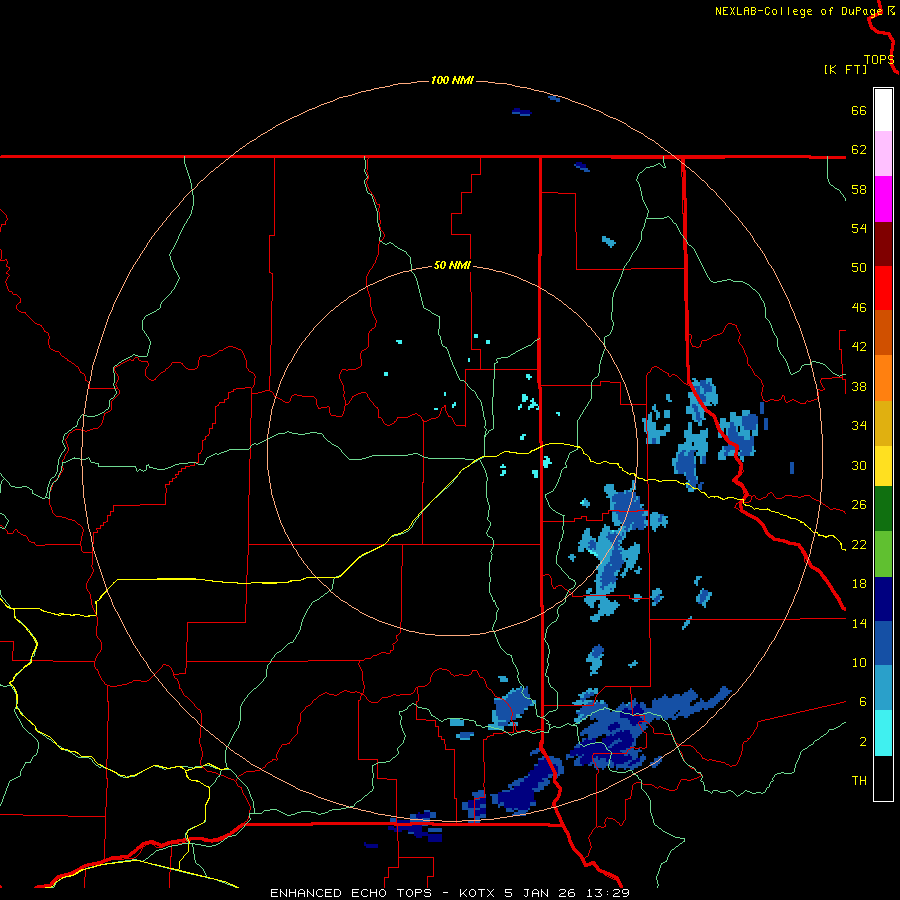Click the legend value 34
900x900 pixels.
pyautogui.click(x=859, y=426)
